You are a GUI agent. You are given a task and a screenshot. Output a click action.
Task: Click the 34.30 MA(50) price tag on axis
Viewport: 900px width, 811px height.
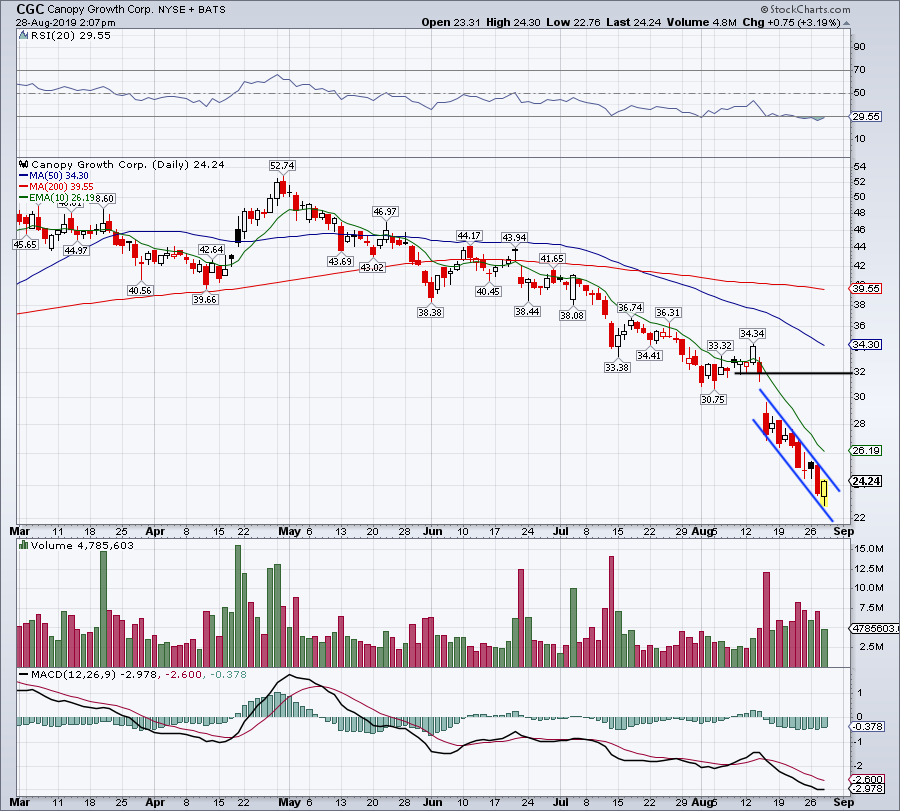point(866,344)
